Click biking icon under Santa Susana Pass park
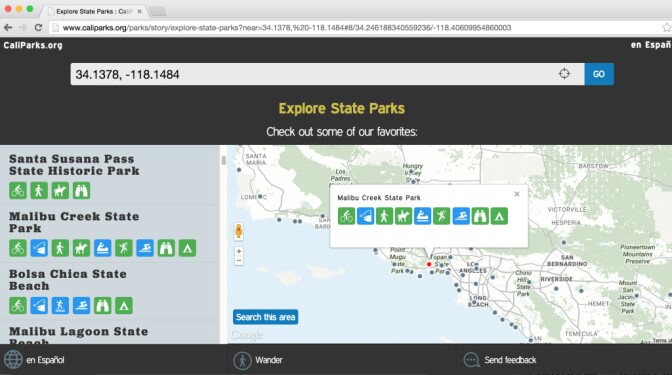The image size is (672, 375). tap(18, 191)
